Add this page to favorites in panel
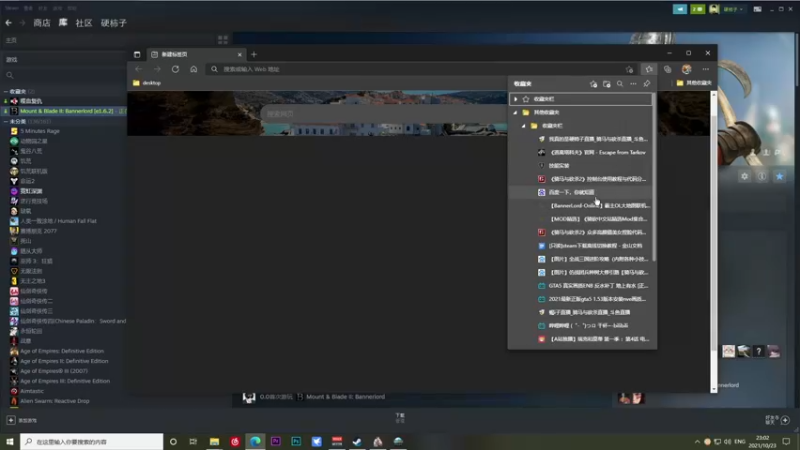800x450 pixels. 593,84
